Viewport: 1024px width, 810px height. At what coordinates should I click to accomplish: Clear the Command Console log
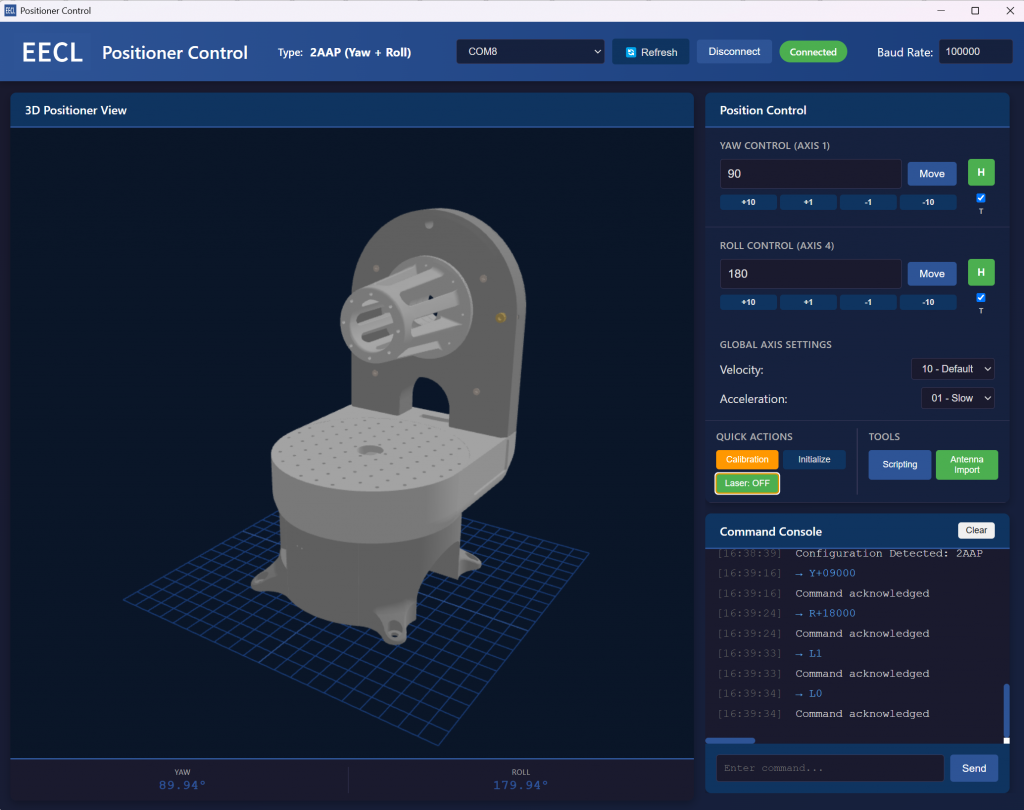pyautogui.click(x=976, y=531)
